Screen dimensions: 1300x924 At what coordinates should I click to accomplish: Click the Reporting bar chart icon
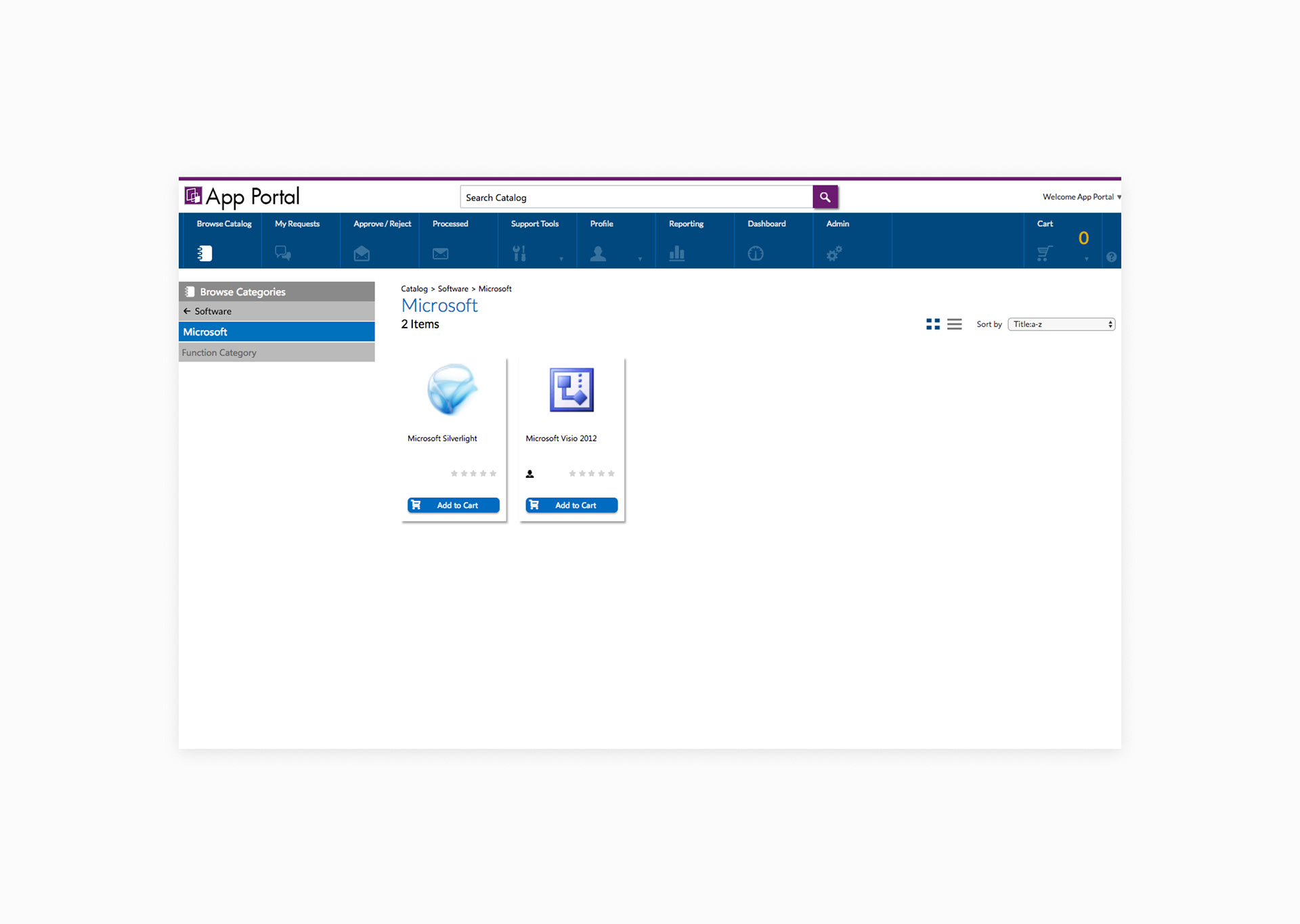pos(676,253)
